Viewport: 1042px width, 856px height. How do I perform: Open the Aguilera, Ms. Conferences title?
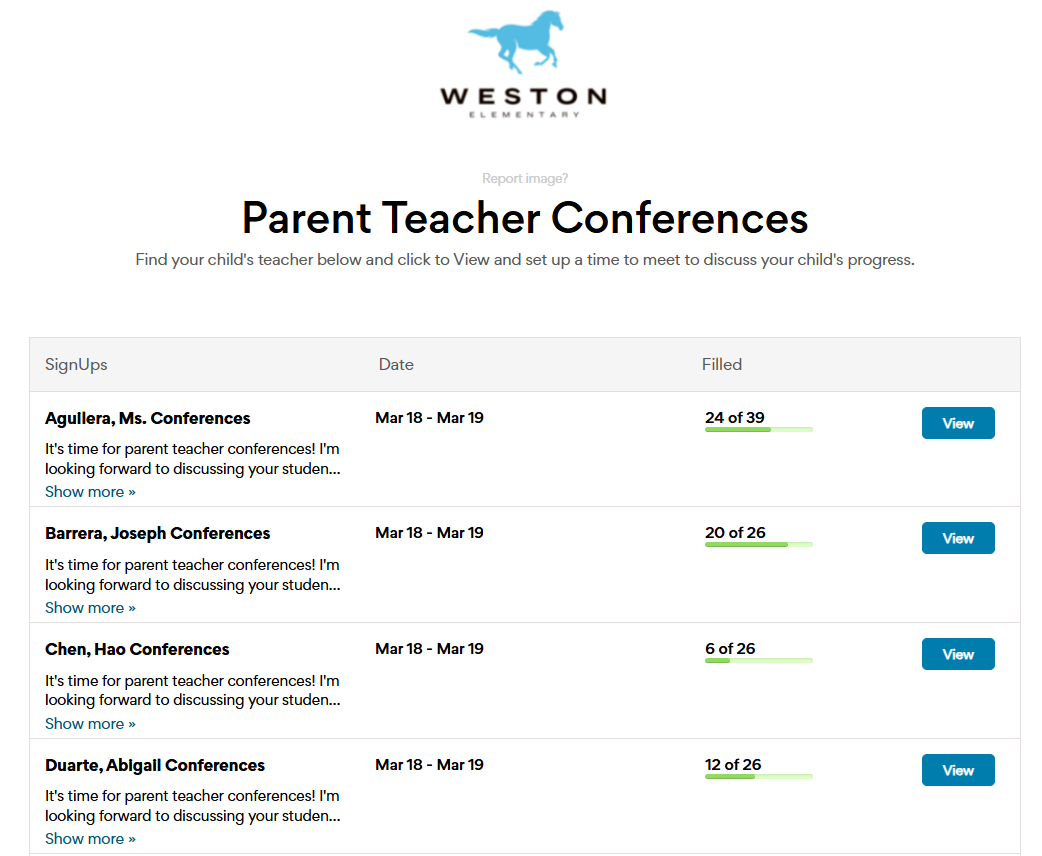[x=148, y=418]
